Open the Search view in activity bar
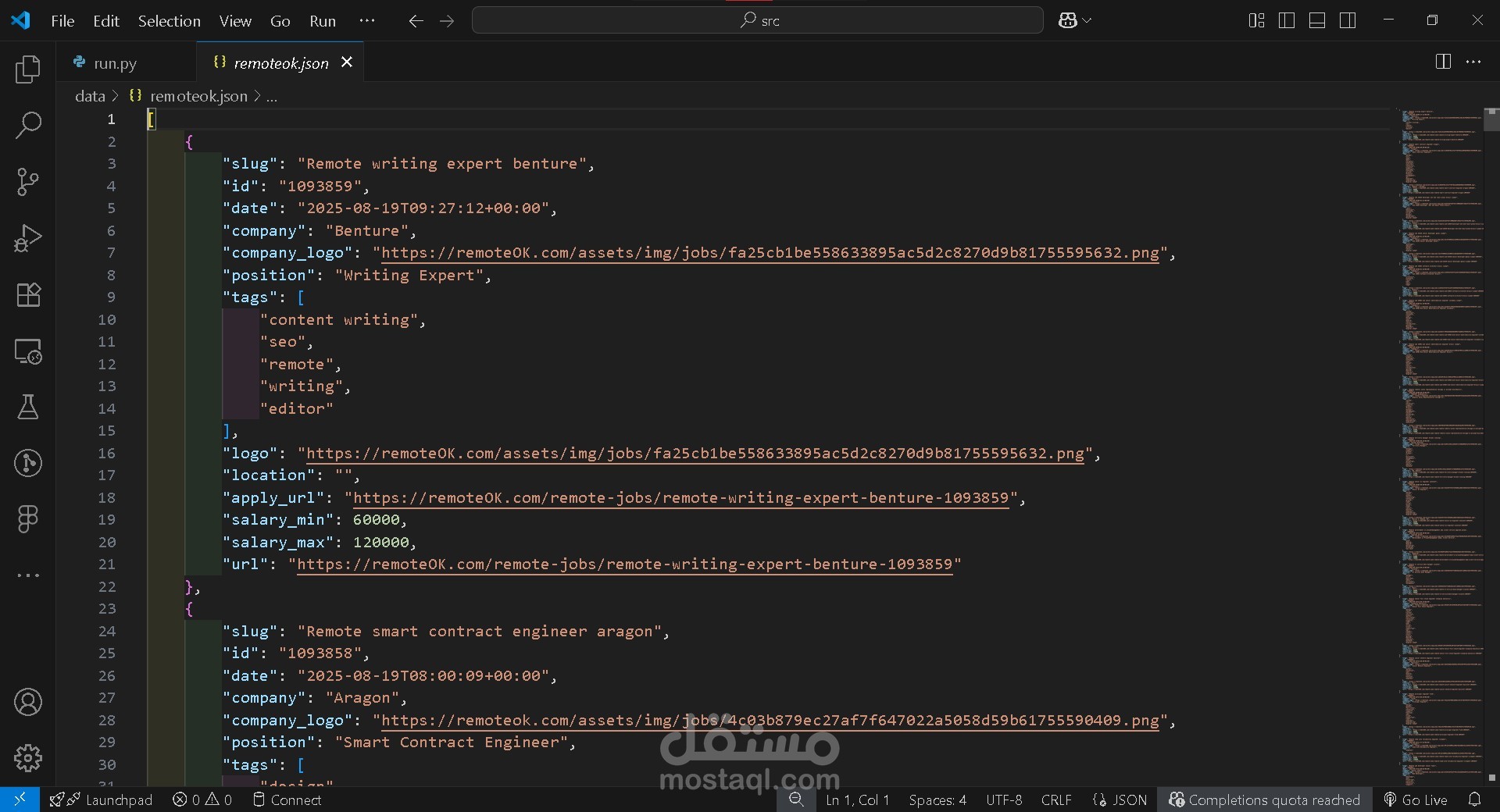Viewport: 1500px width, 812px height. click(28, 125)
